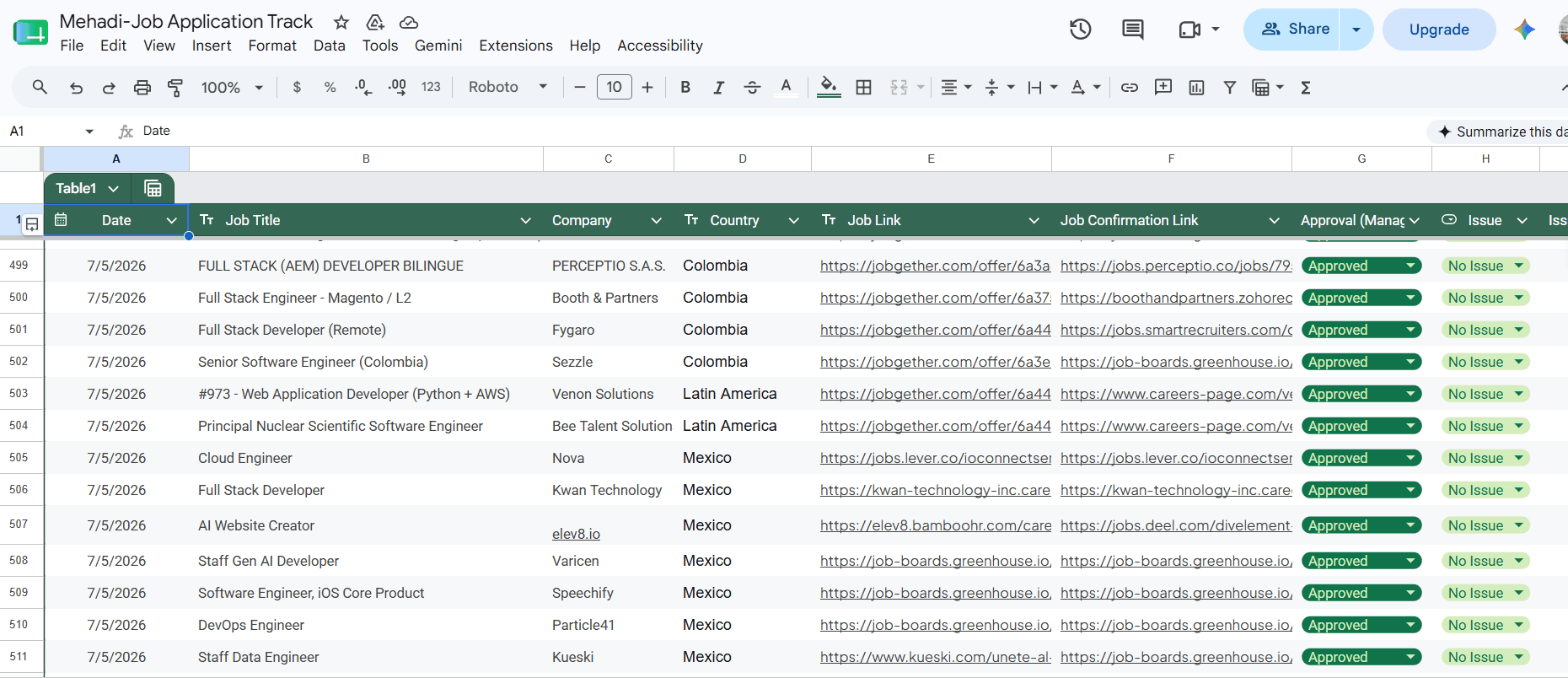Increase decimal places

pyautogui.click(x=397, y=87)
